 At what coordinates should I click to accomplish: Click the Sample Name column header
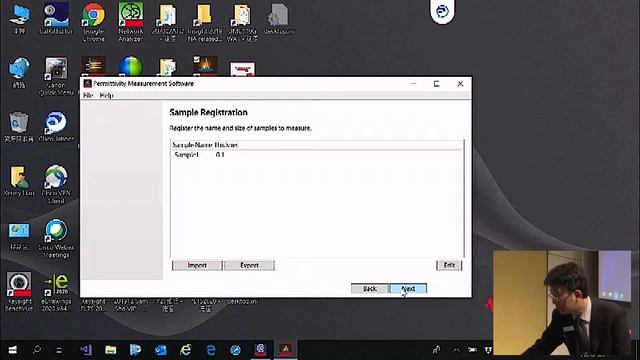point(193,145)
